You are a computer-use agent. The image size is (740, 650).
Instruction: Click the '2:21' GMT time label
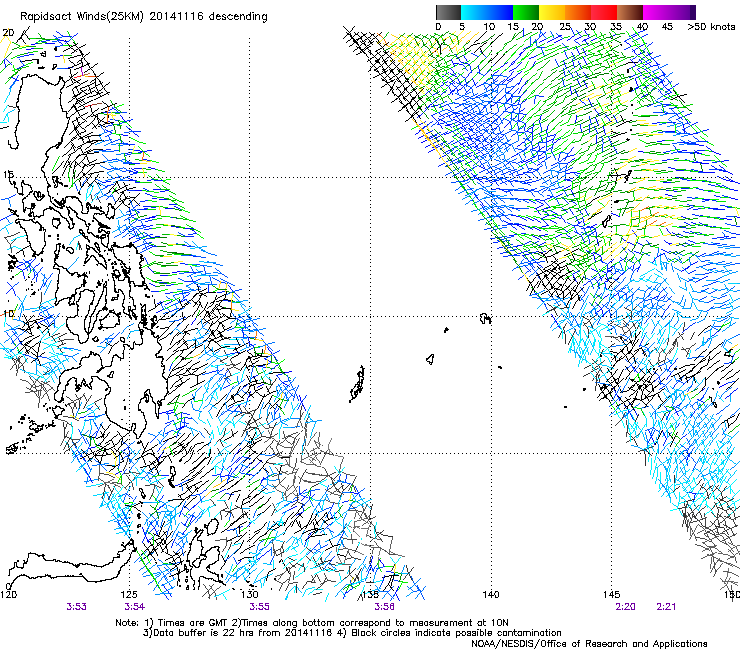666,607
